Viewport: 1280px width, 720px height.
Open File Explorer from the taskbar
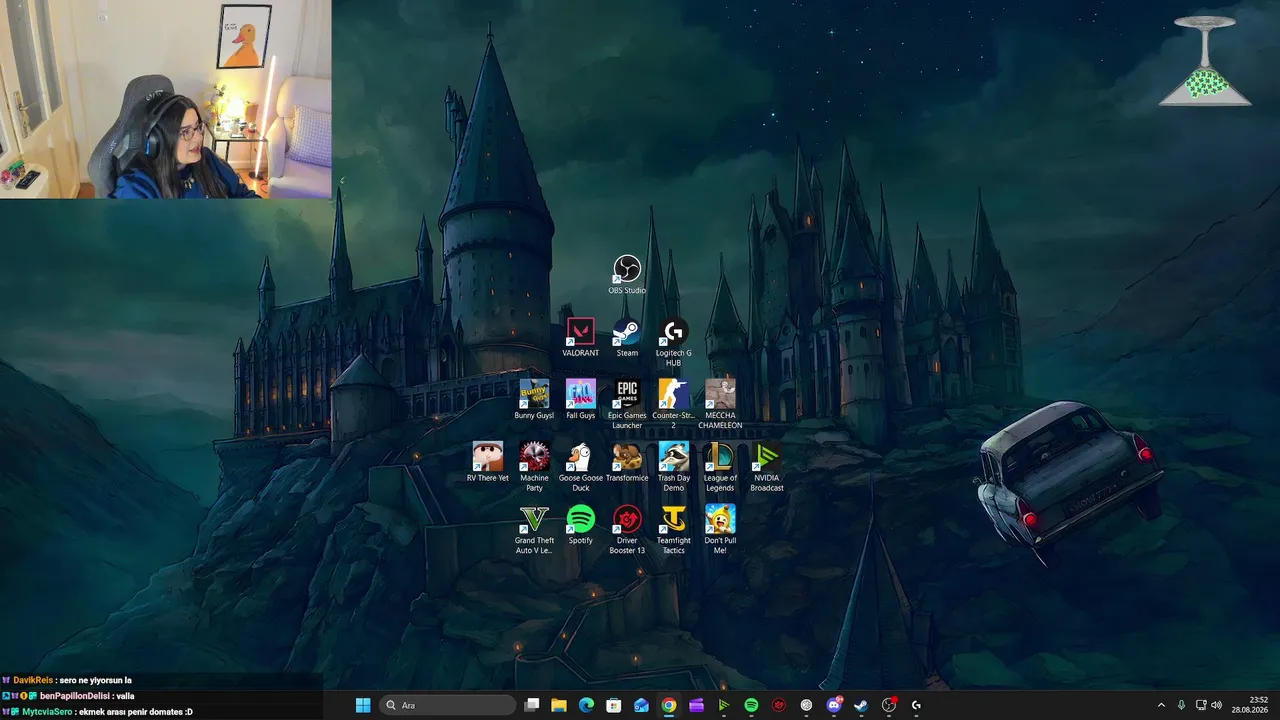pos(559,705)
